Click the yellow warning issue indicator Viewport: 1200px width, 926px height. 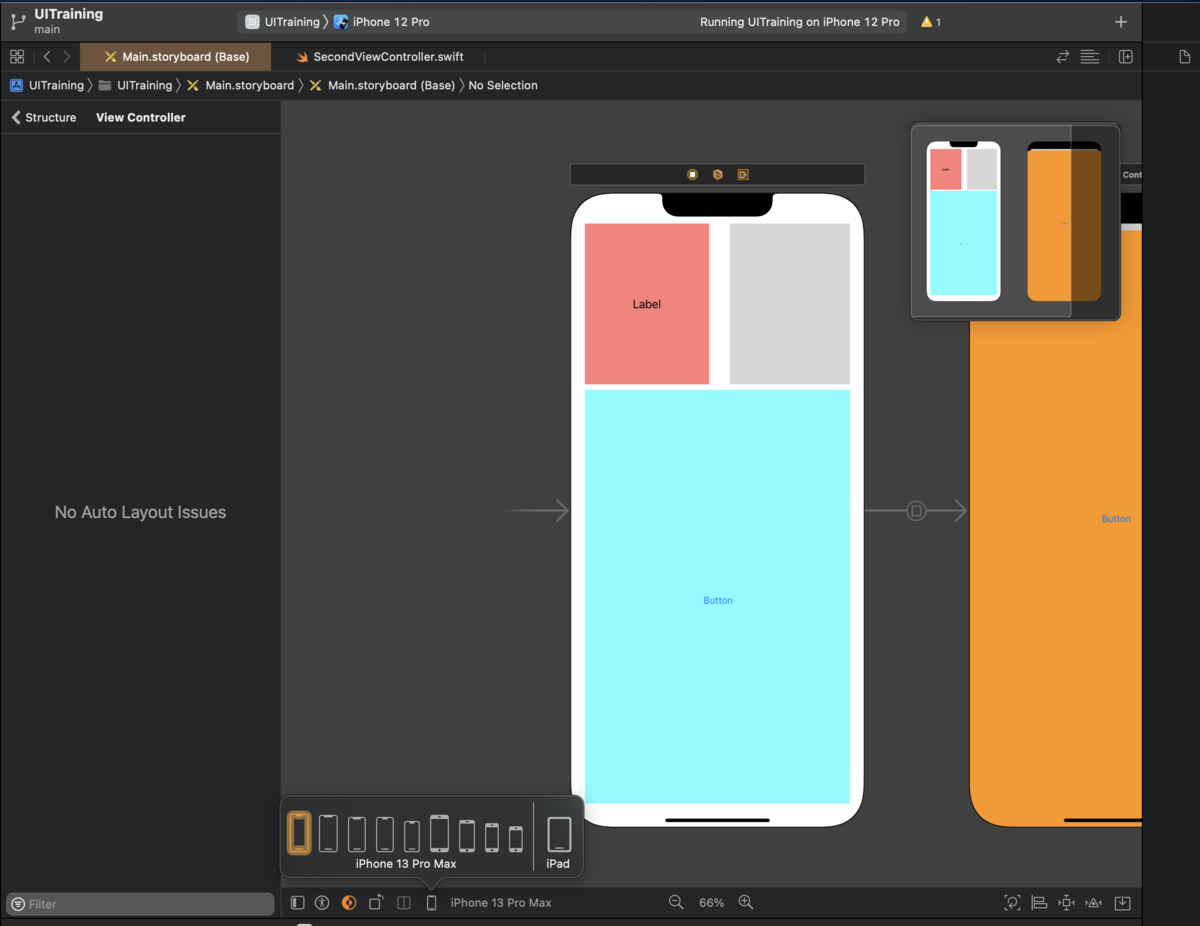pos(930,22)
